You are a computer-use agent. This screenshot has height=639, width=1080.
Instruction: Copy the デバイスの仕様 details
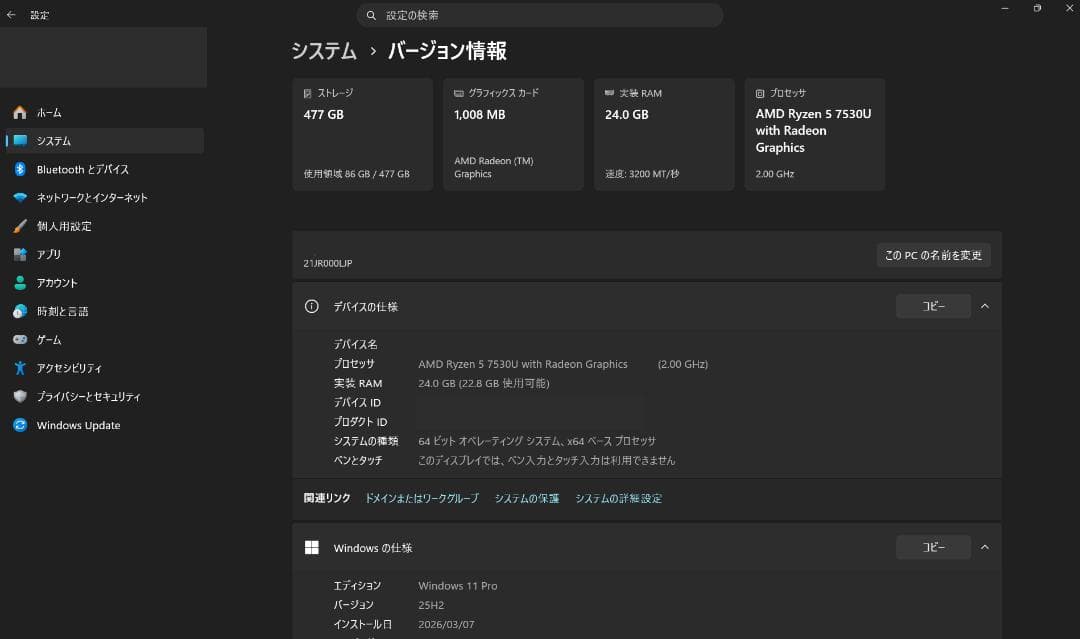click(933, 306)
